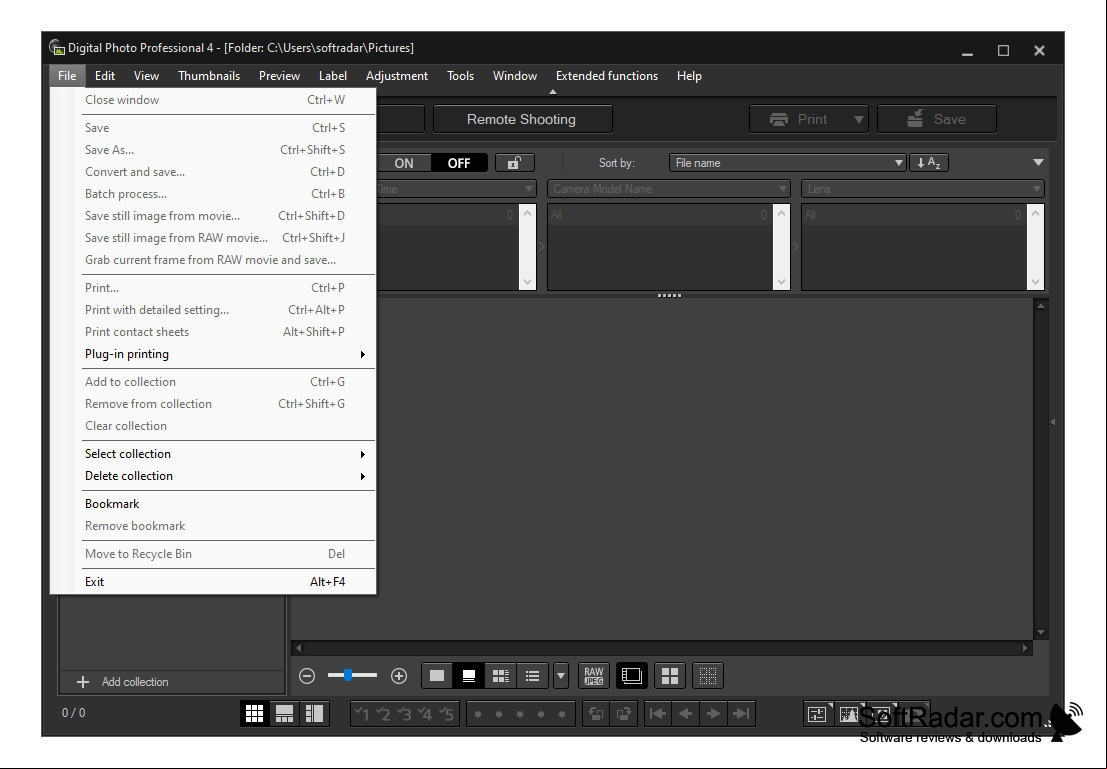Open the tool palette sliders icon
Viewport: 1107px width, 769px height.
pos(817,714)
